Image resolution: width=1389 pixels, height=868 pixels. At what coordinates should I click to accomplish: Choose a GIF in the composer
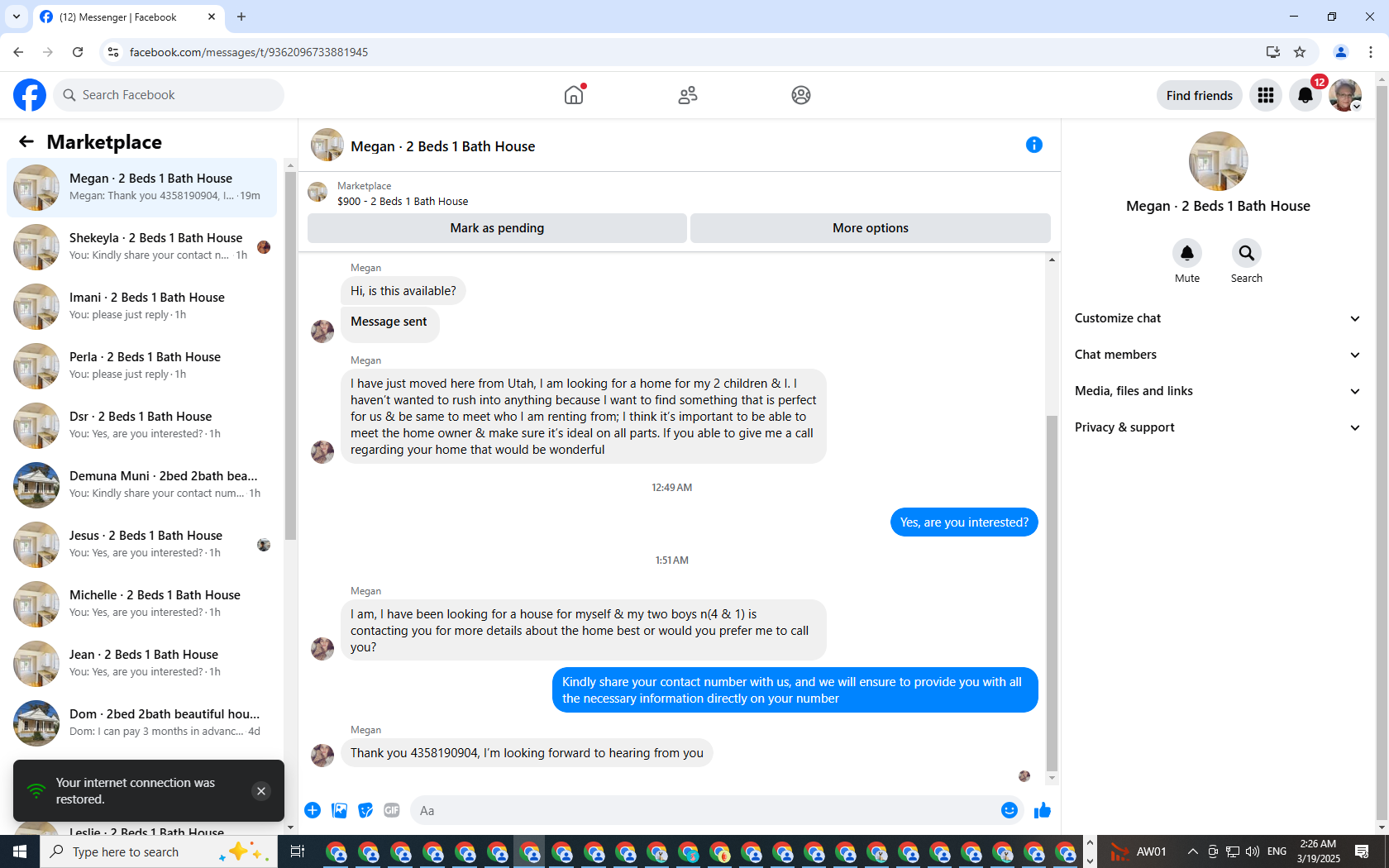tap(392, 810)
